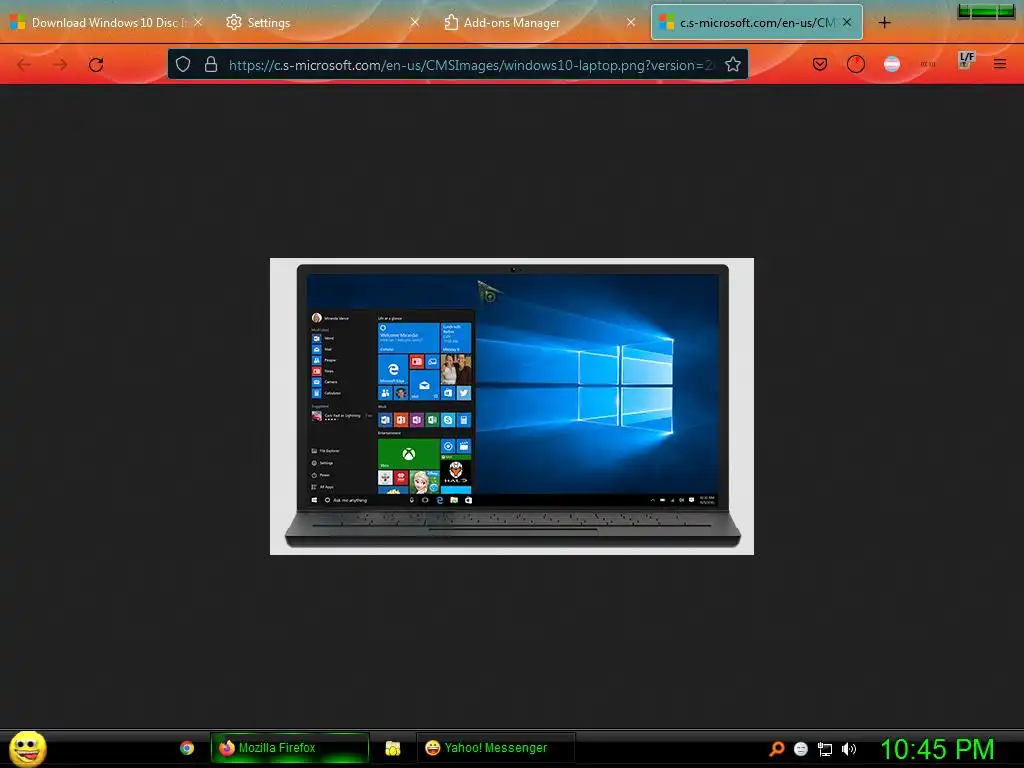This screenshot has height=768, width=1024.
Task: Close the Add-ons Manager tab
Action: 631,22
